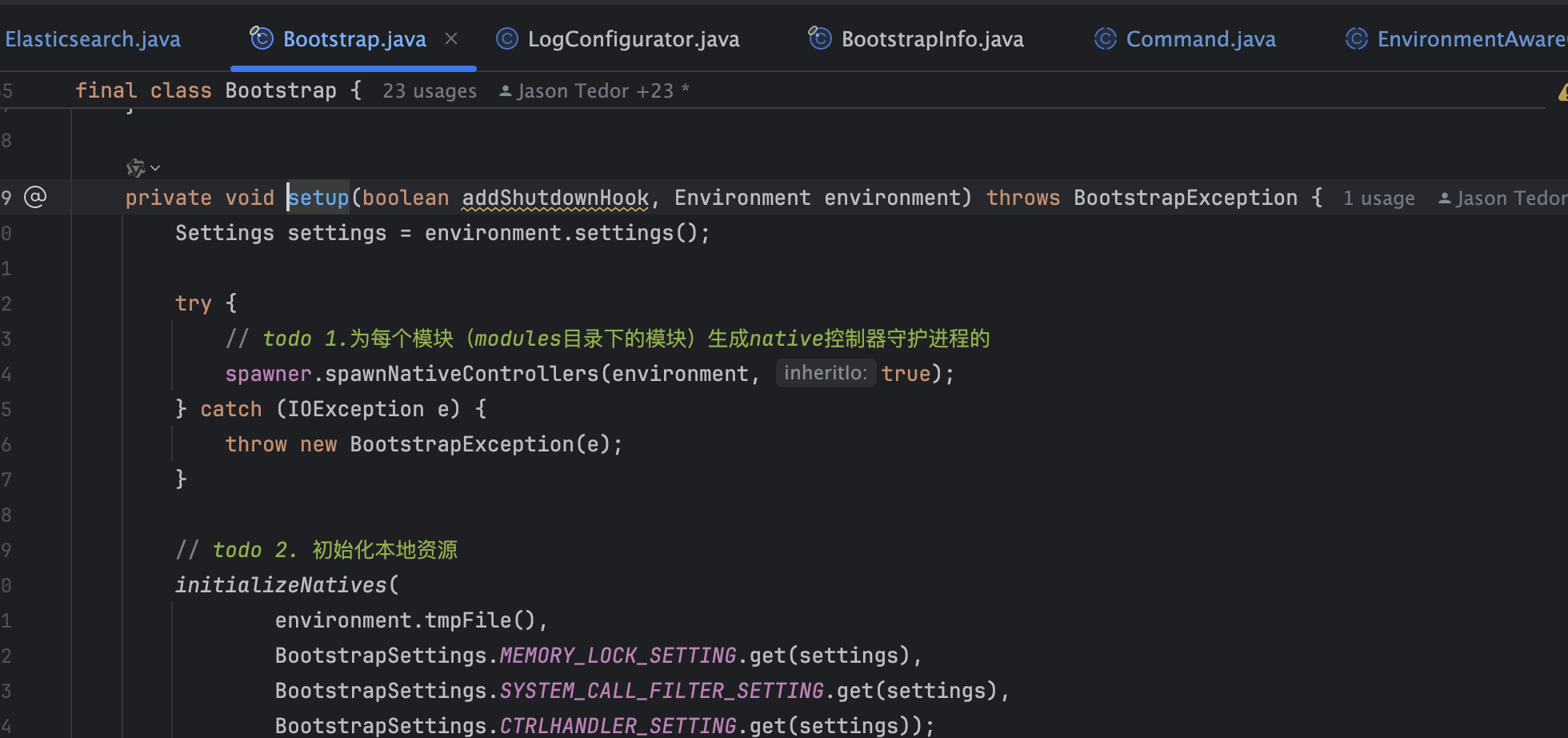
Task: Click MEMORY_LOCK_SETTING constant
Action: click(x=618, y=656)
